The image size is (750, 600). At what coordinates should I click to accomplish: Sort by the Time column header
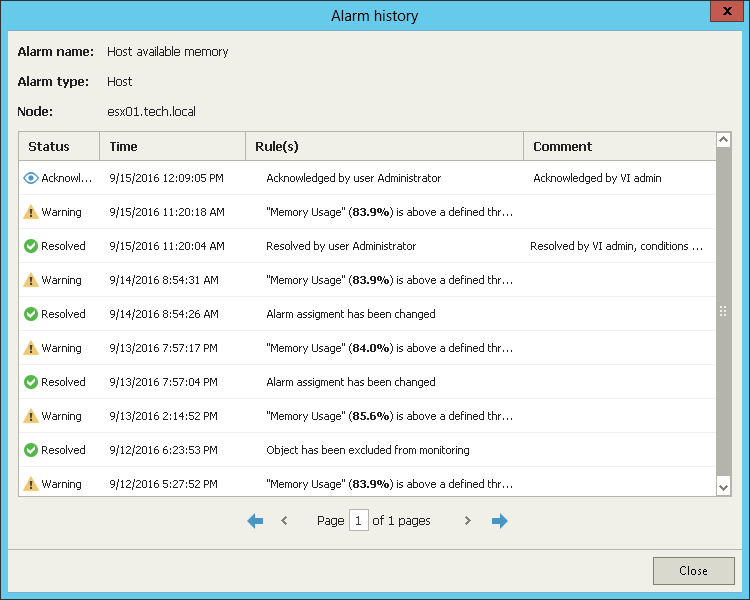tap(172, 146)
